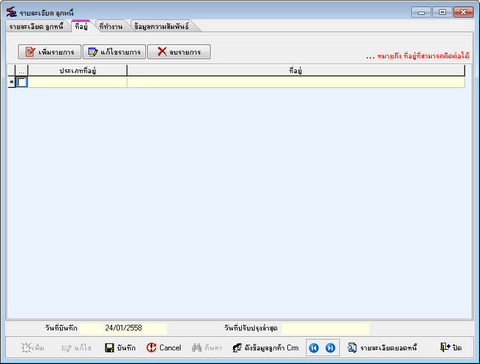Click the red Cancel icon button

[x=164, y=348]
